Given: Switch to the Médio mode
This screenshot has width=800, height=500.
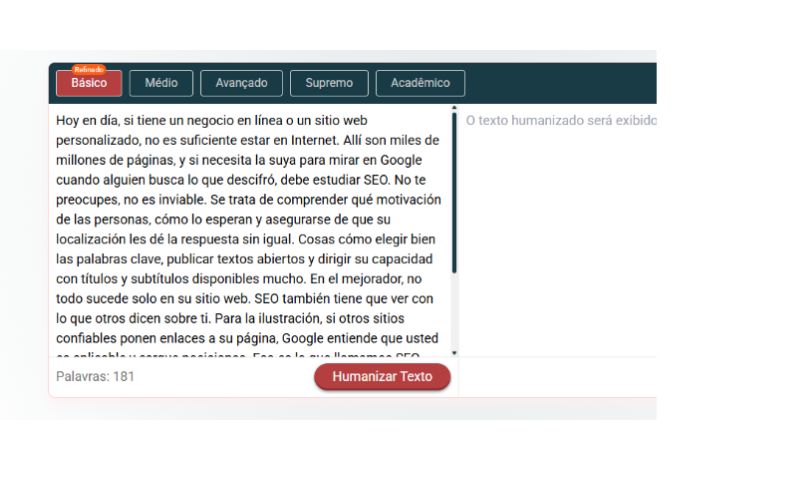Looking at the screenshot, I should tap(161, 83).
